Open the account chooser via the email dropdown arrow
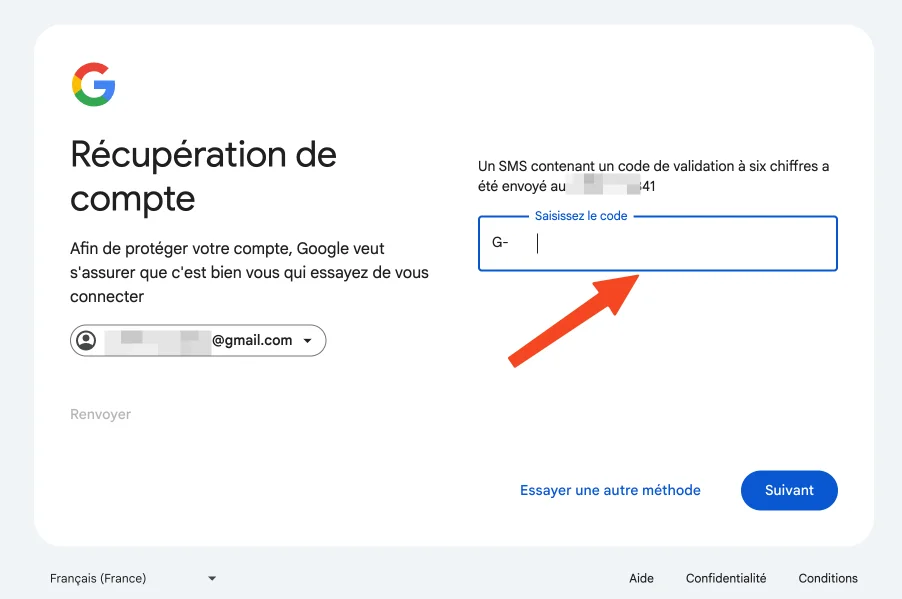Viewport: 902px width, 599px height. [307, 340]
